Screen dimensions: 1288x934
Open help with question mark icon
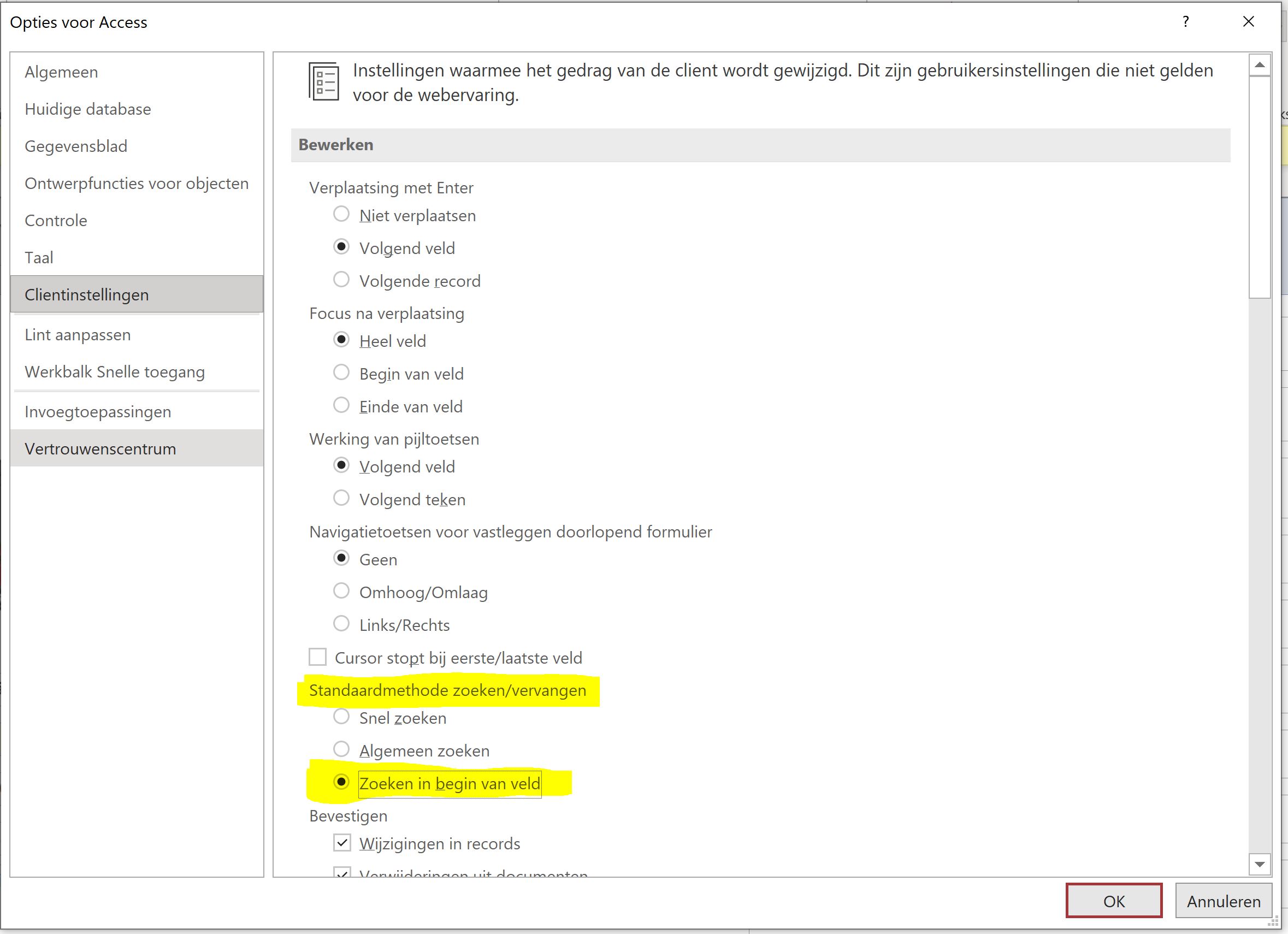click(x=1186, y=22)
